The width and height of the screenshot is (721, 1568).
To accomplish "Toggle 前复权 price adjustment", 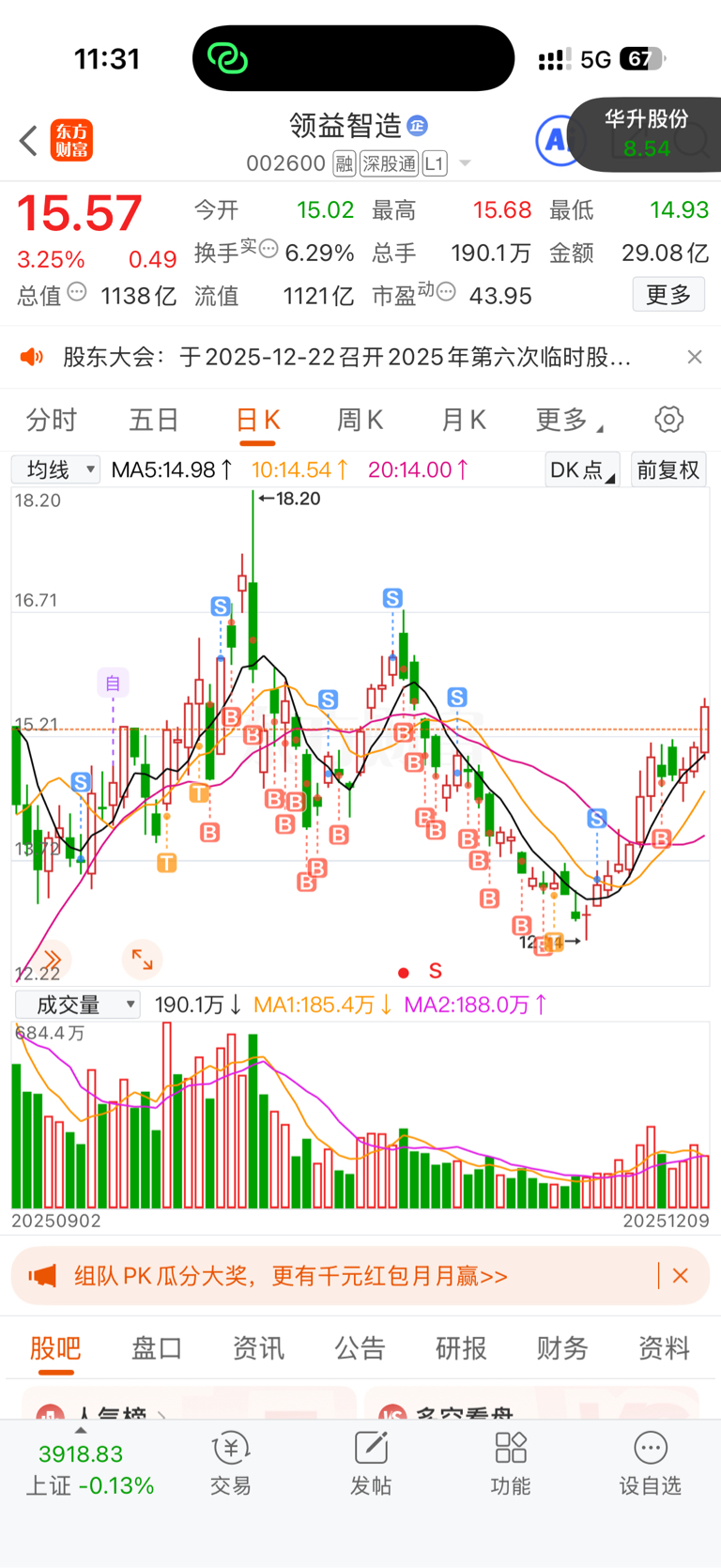I will [667, 469].
